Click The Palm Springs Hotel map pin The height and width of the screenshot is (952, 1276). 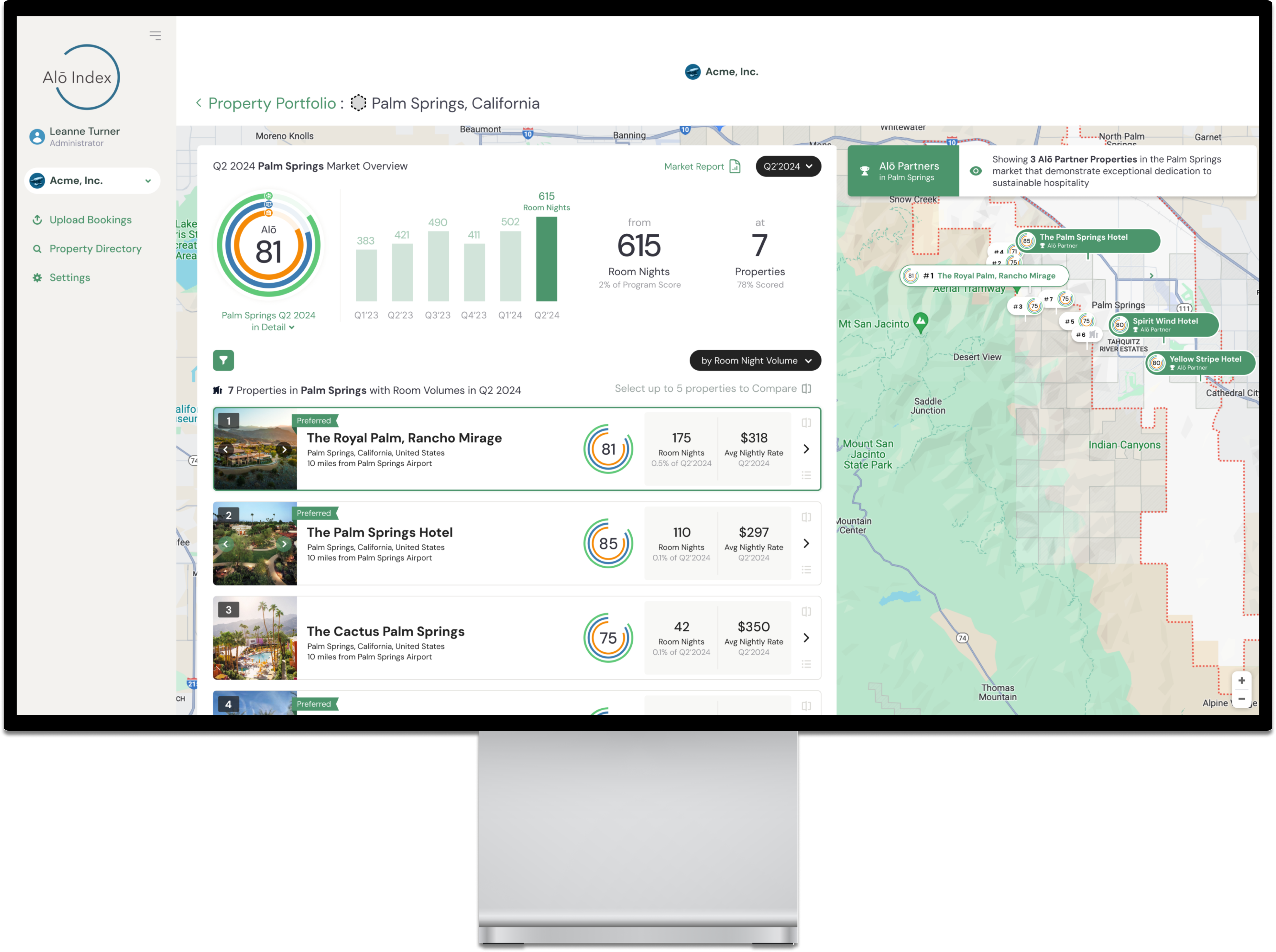click(x=1088, y=241)
